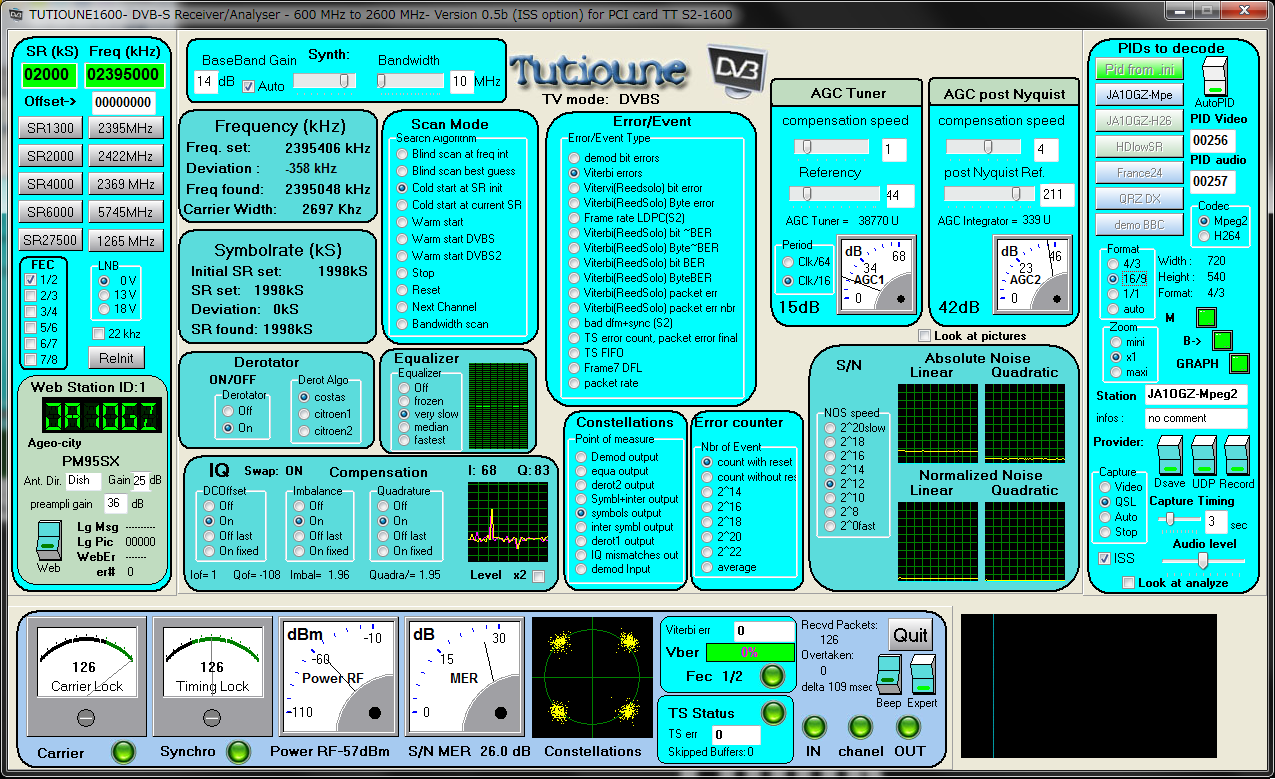The height and width of the screenshot is (779, 1275).
Task: Adjust the Synth slider
Action: tap(323, 80)
